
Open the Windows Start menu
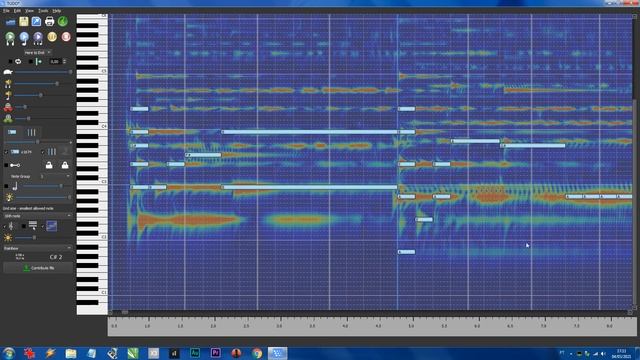(9, 353)
